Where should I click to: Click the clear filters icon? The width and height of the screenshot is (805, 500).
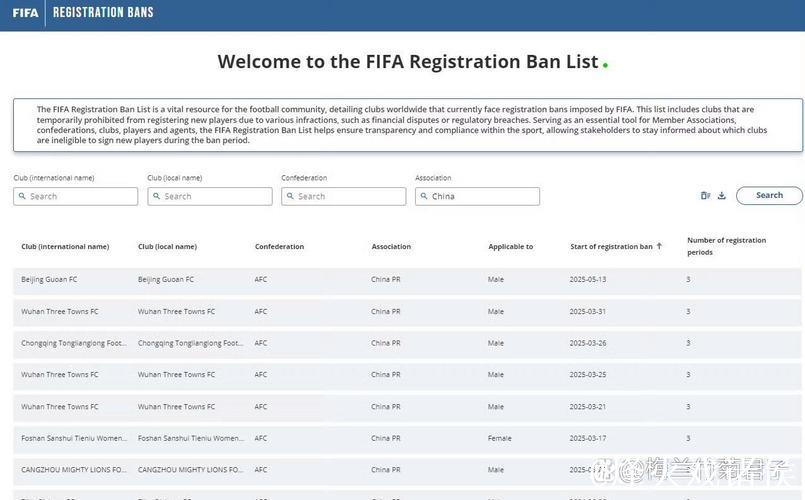pos(706,196)
